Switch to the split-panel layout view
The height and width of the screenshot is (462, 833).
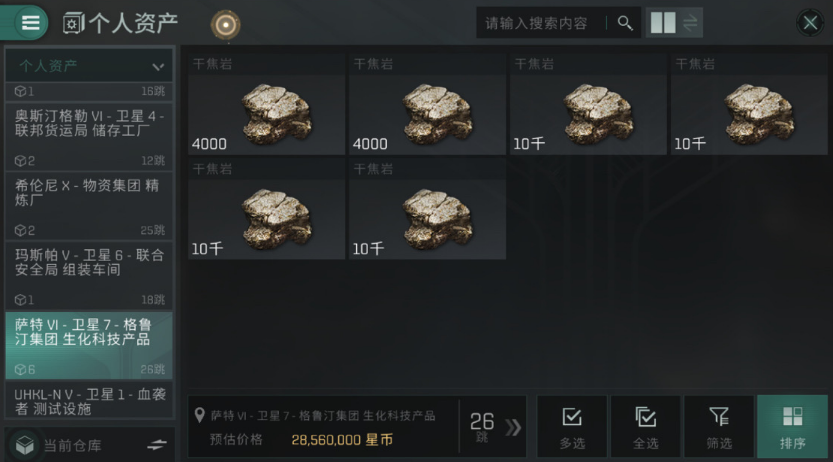663,23
